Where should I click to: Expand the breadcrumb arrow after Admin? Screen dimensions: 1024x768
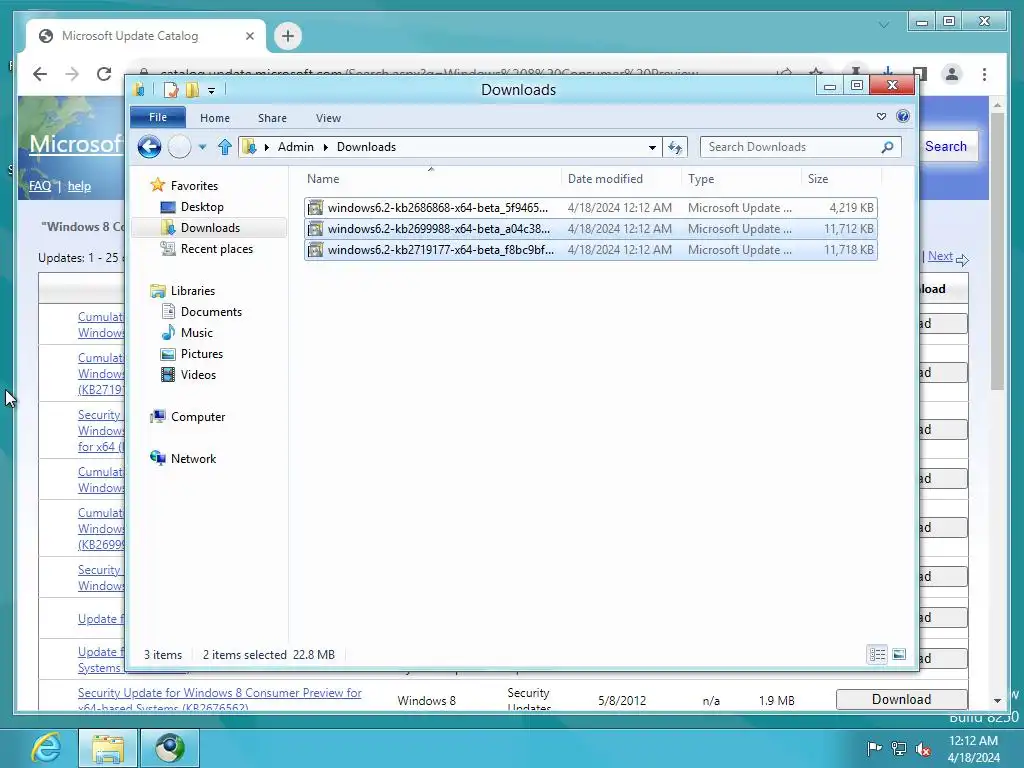tap(325, 147)
